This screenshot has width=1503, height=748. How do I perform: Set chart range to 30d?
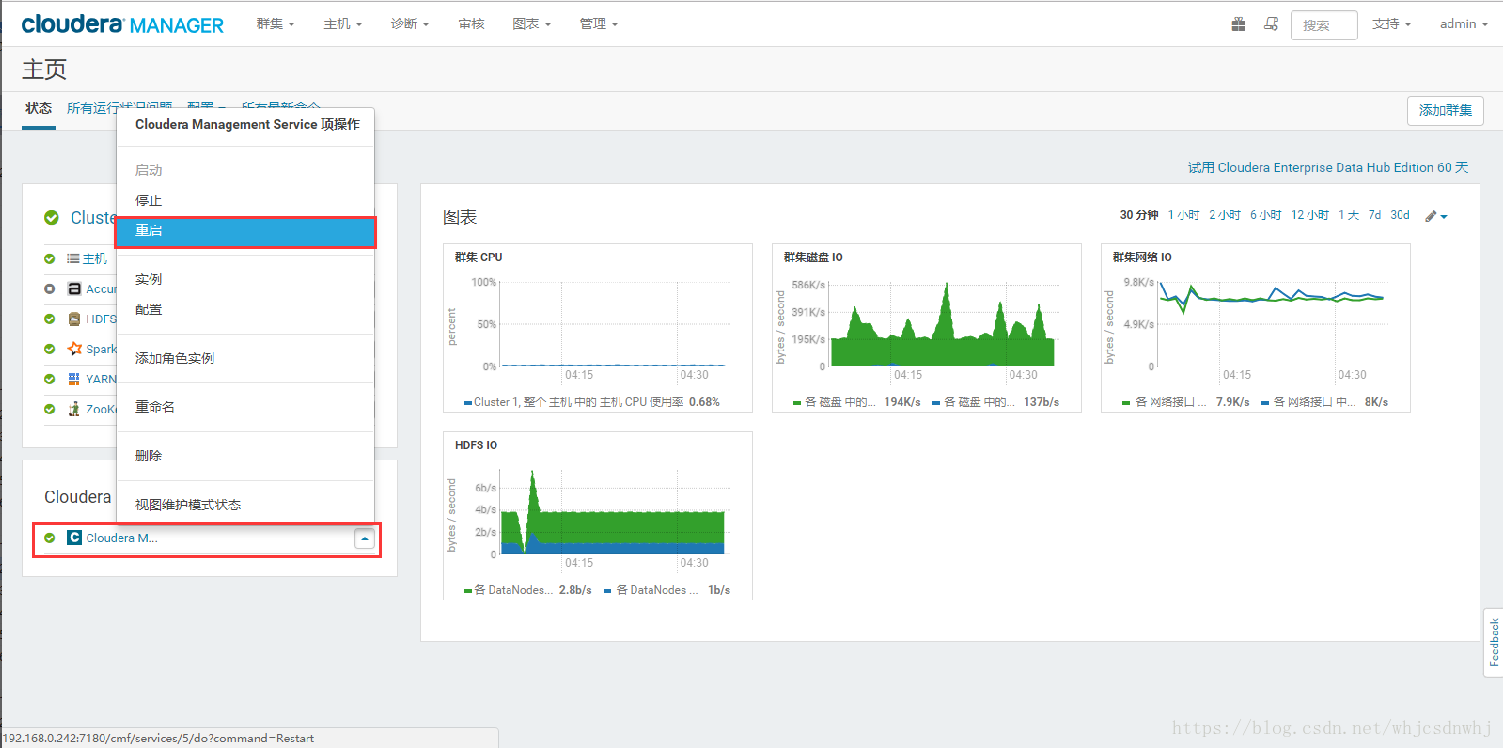coord(1400,215)
